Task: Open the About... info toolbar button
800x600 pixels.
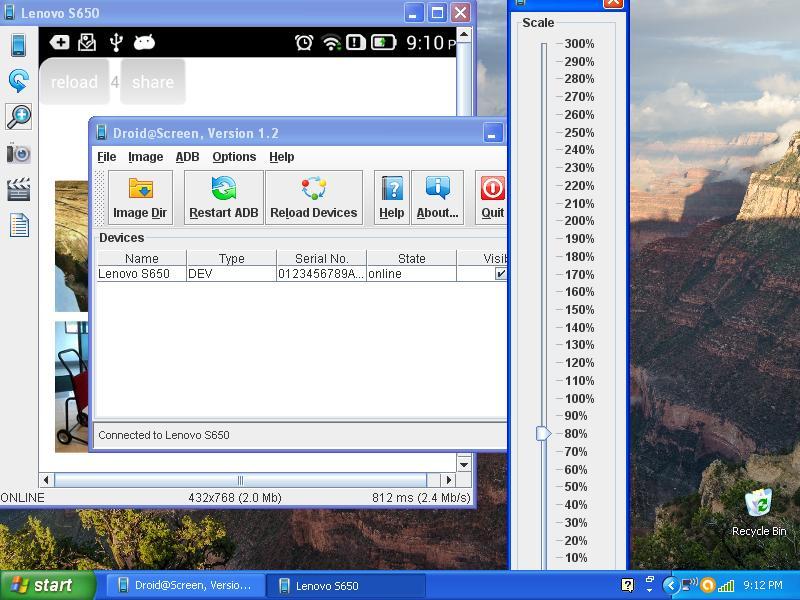Action: (437, 198)
